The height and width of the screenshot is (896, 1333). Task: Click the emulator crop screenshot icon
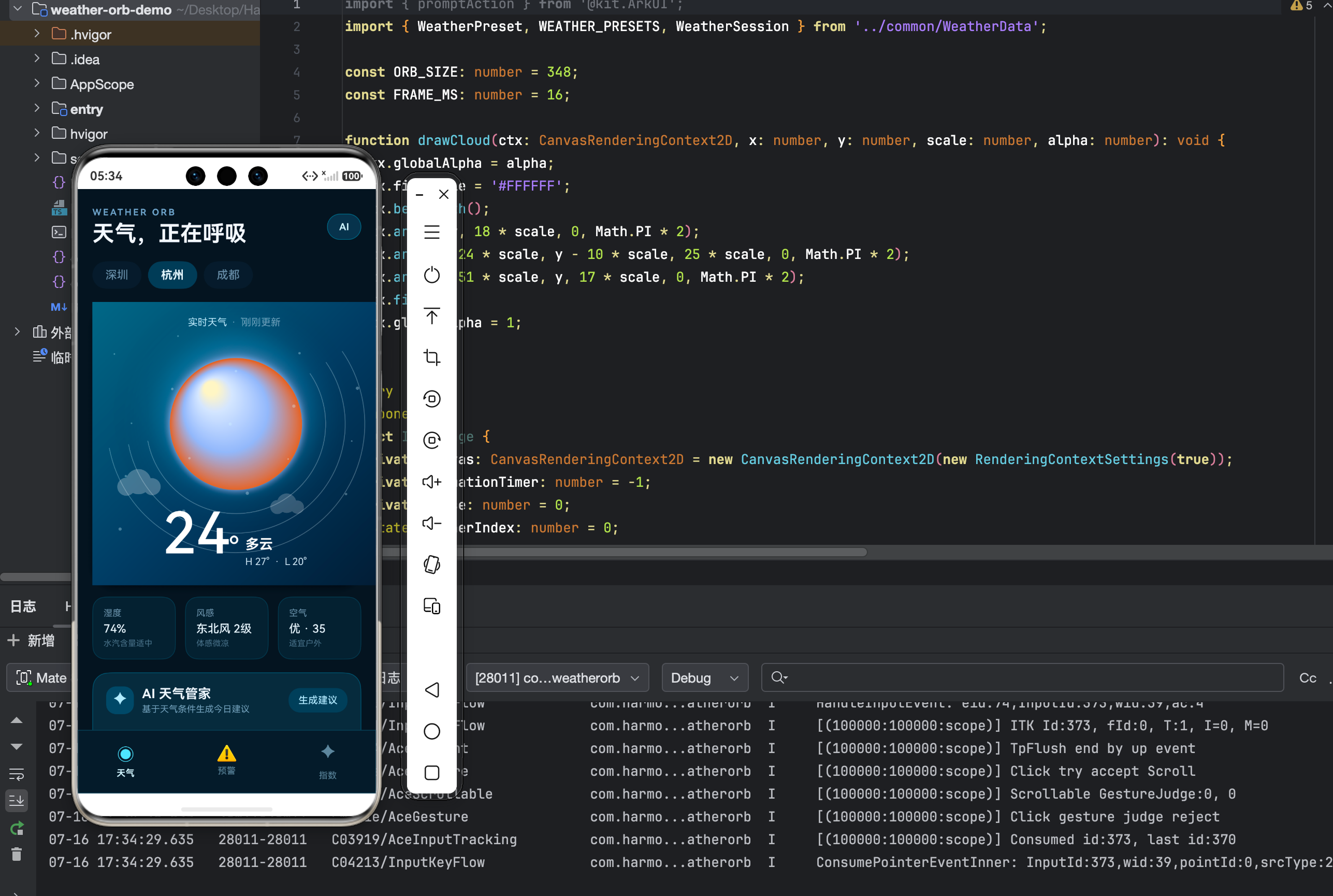(432, 357)
